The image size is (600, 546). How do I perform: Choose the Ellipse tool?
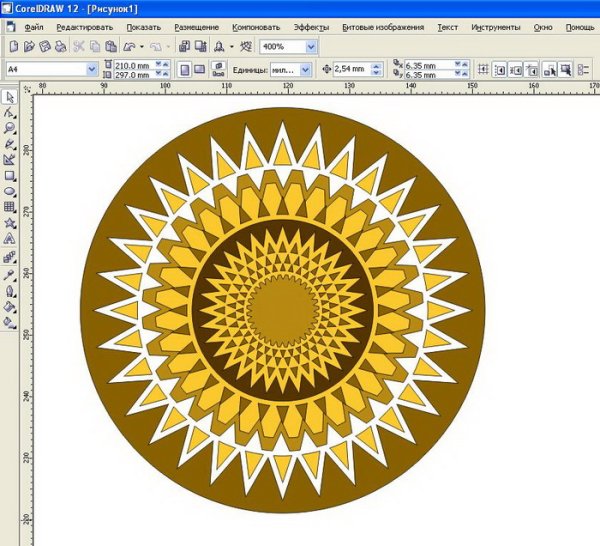coord(9,191)
